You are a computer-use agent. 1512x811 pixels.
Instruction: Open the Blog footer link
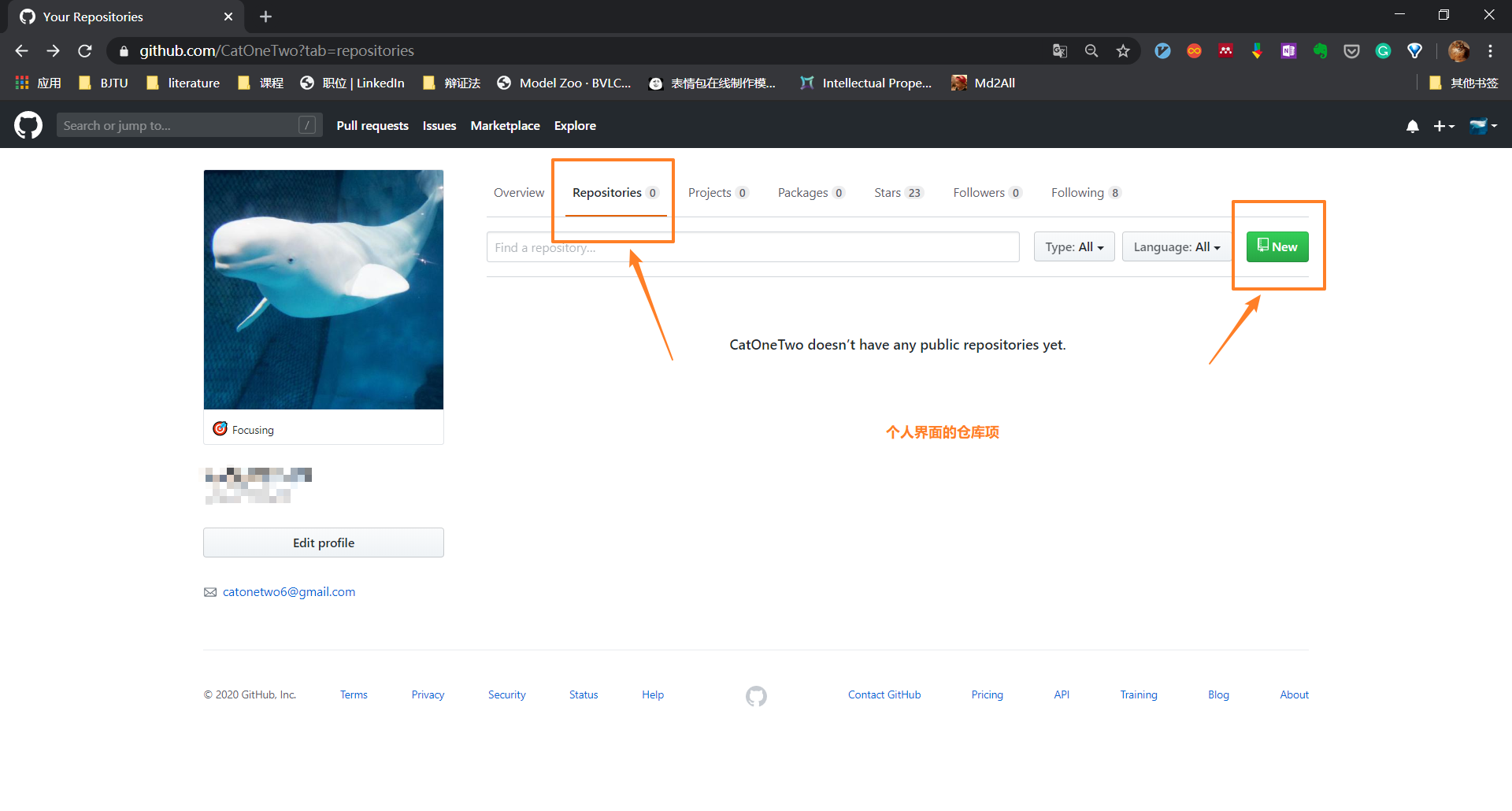point(1218,694)
